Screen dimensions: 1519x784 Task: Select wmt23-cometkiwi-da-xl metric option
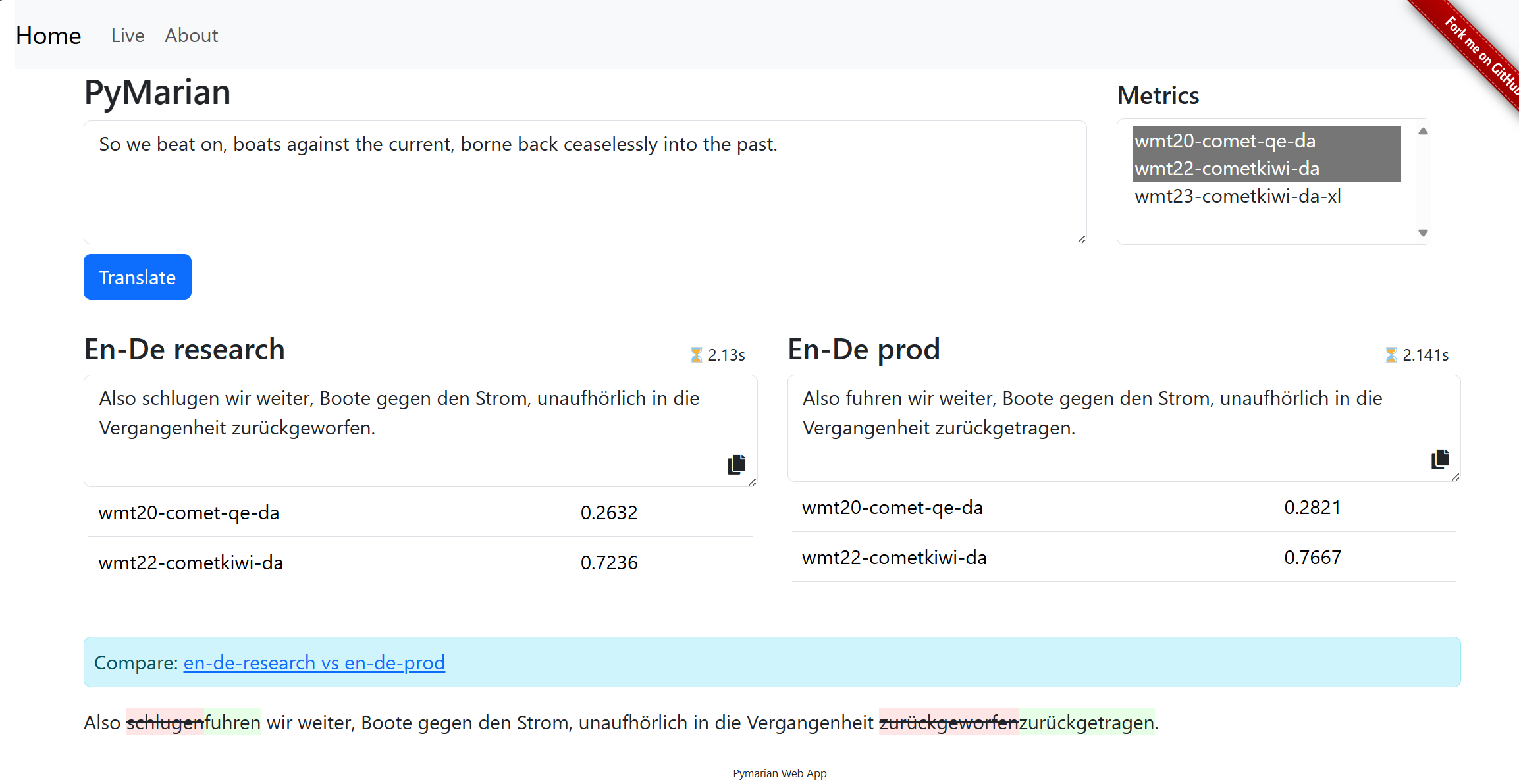pos(1238,196)
